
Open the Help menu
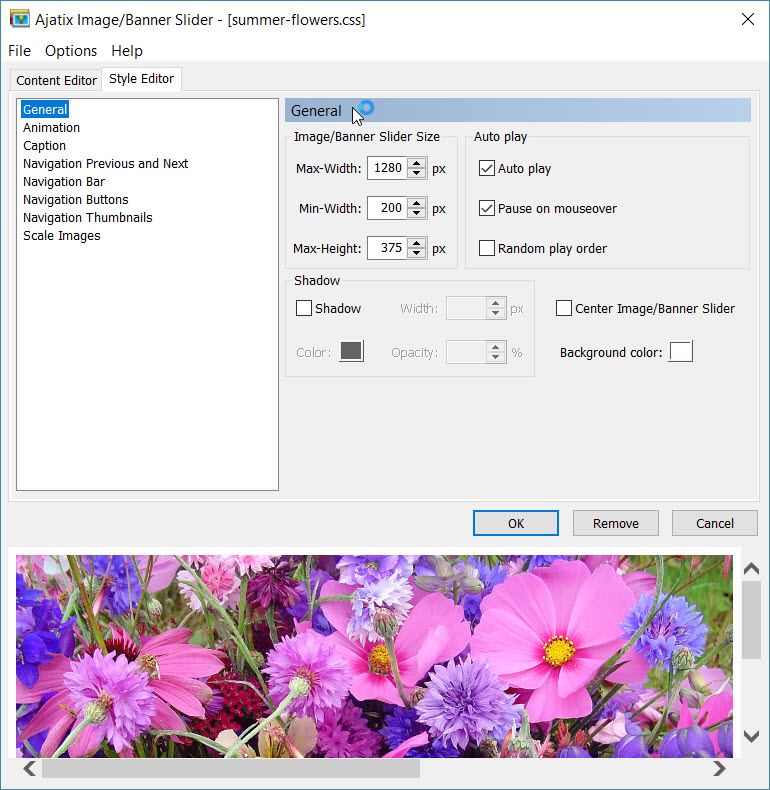(x=126, y=51)
